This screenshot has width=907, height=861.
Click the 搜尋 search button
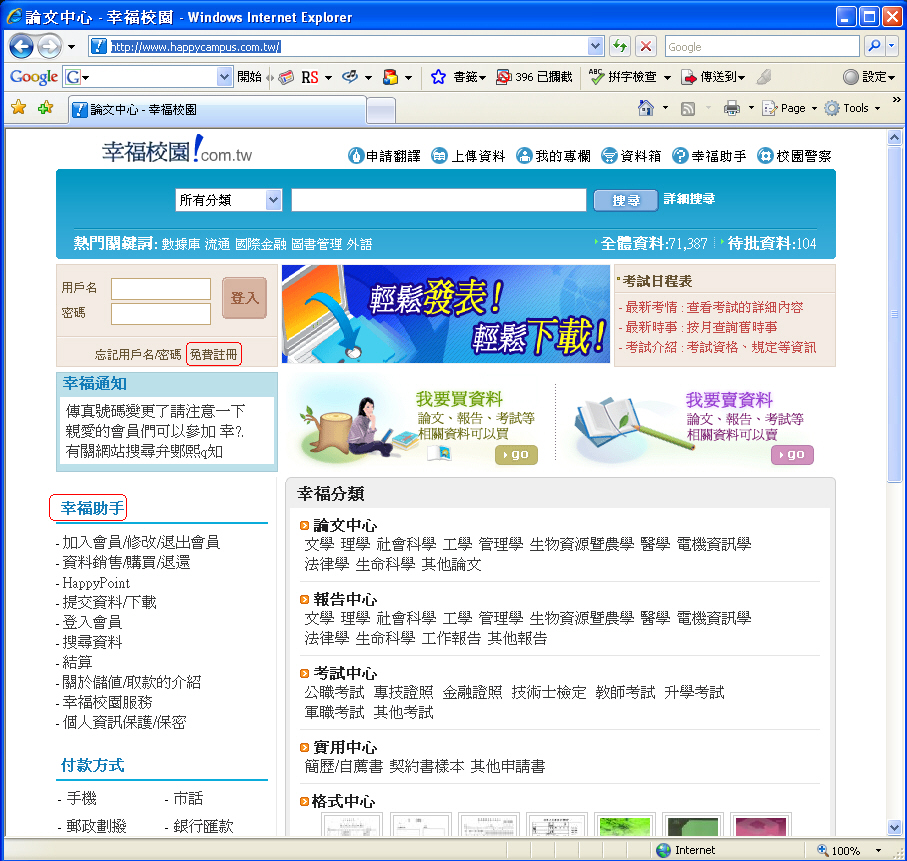pos(625,200)
